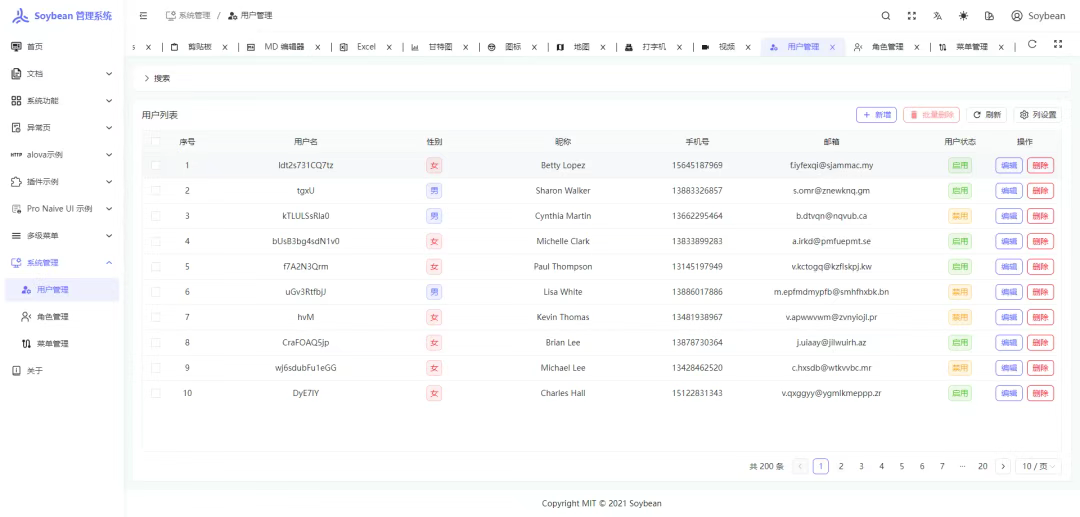
Task: Enter fullscreen via header icon
Action: tap(911, 16)
